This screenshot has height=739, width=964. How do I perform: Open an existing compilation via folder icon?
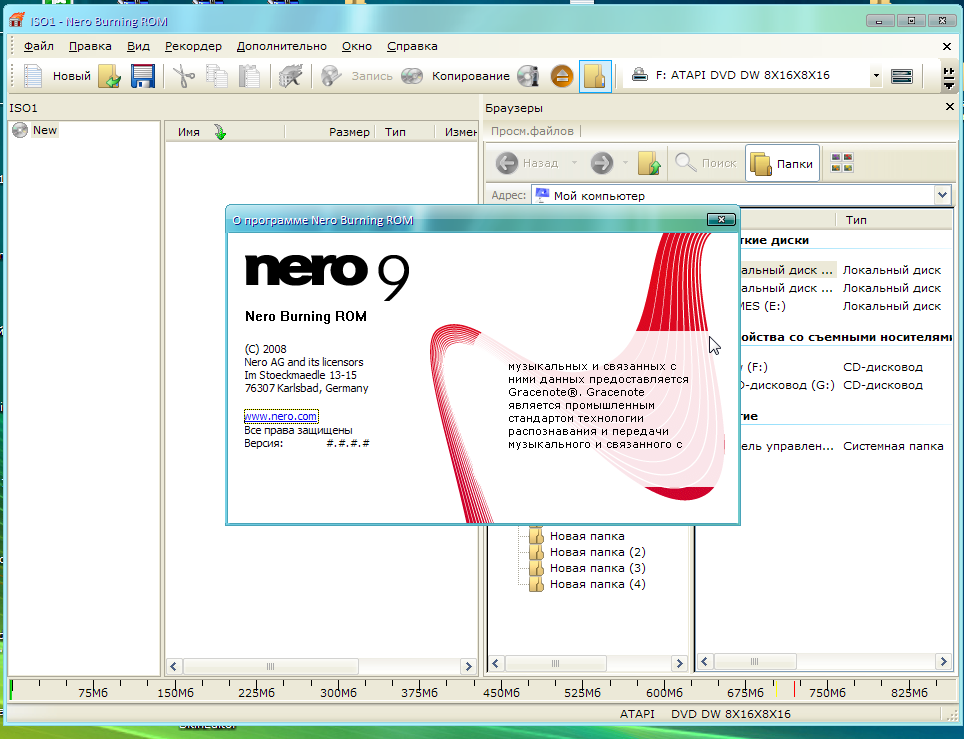coord(110,76)
